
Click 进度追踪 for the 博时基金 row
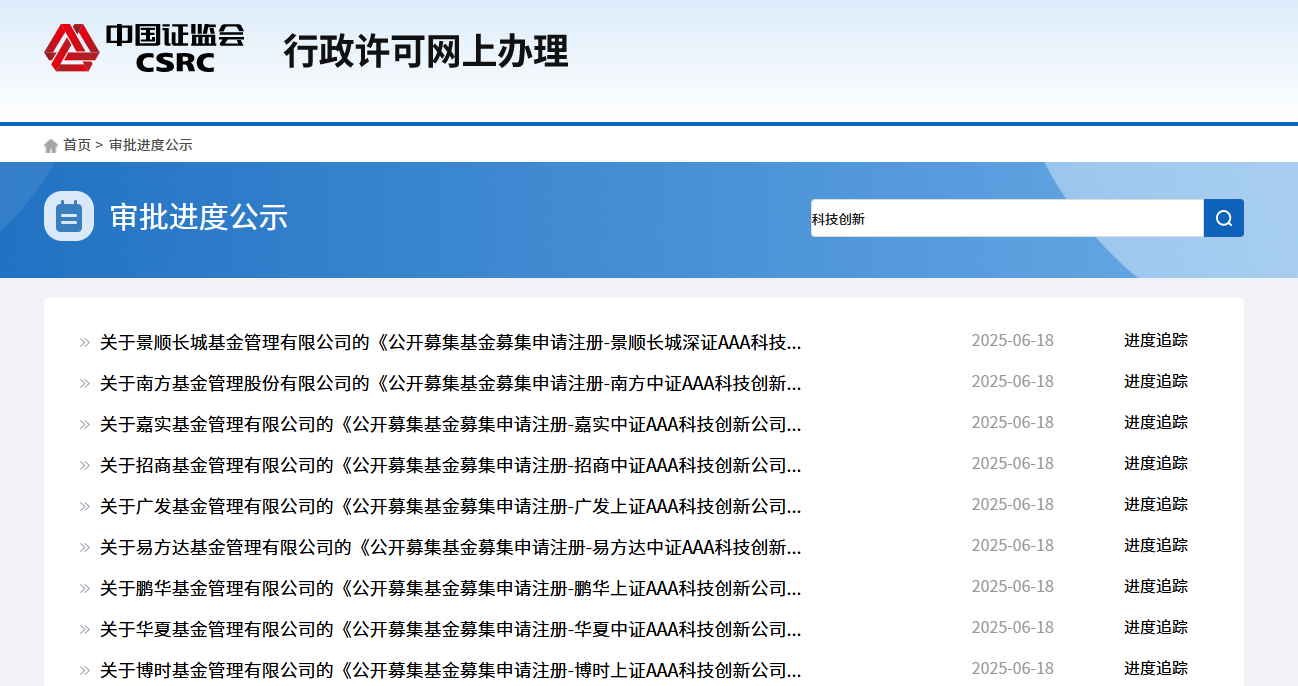1156,668
